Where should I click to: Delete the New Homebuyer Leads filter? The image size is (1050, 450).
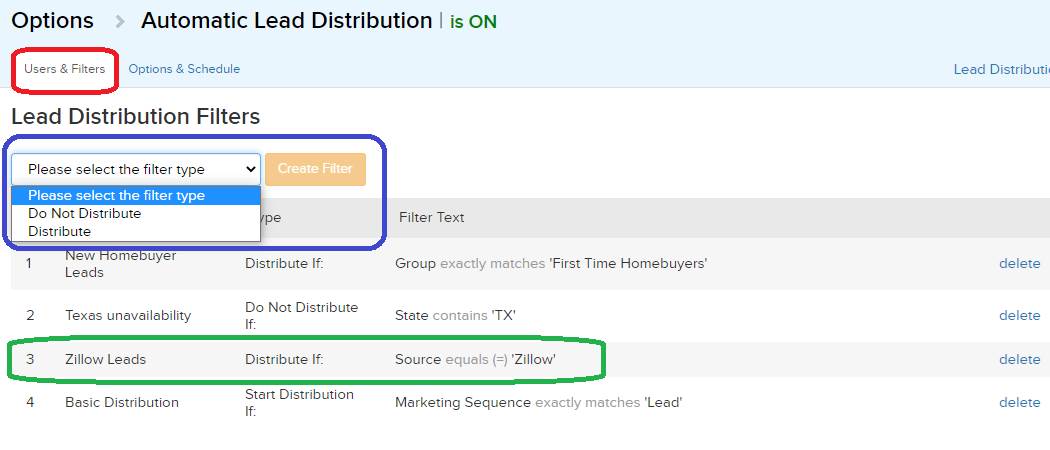(x=1019, y=264)
